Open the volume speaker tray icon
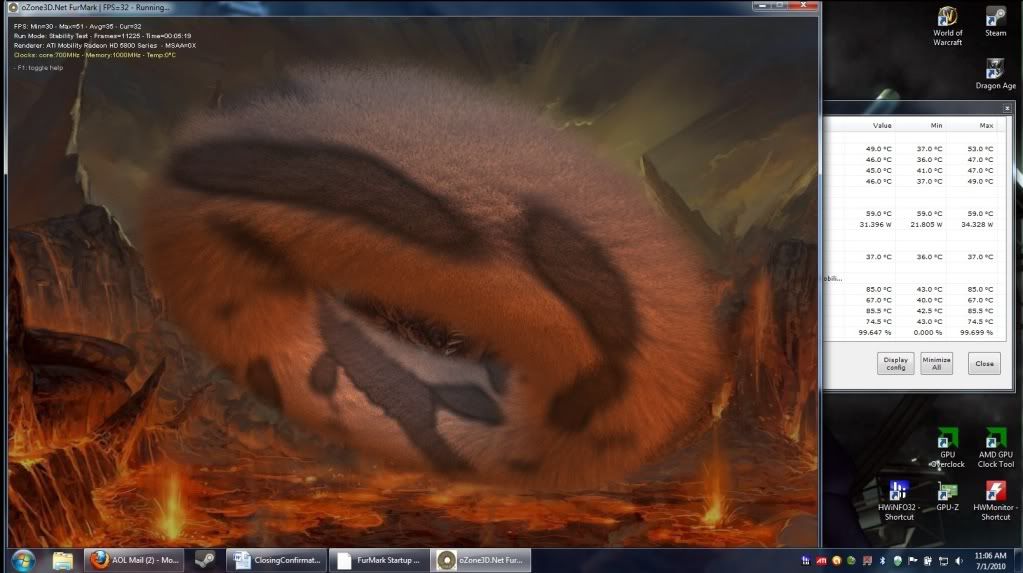This screenshot has height=573, width=1023. [959, 561]
